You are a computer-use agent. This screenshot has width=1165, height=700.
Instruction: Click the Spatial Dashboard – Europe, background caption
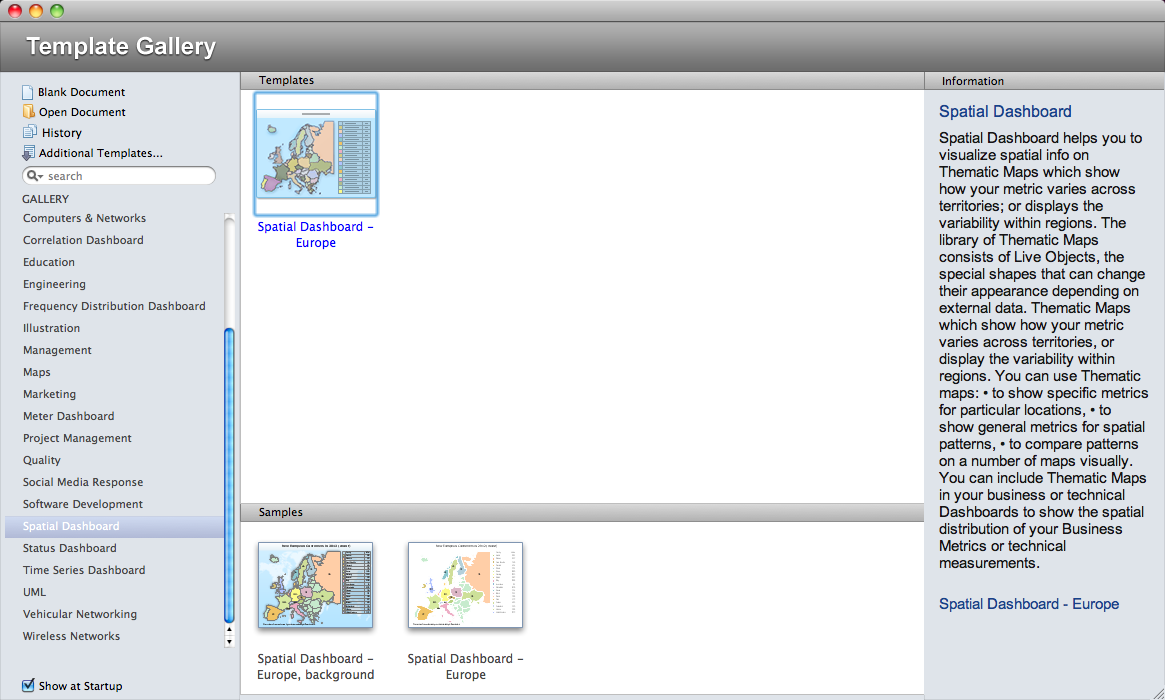(316, 667)
